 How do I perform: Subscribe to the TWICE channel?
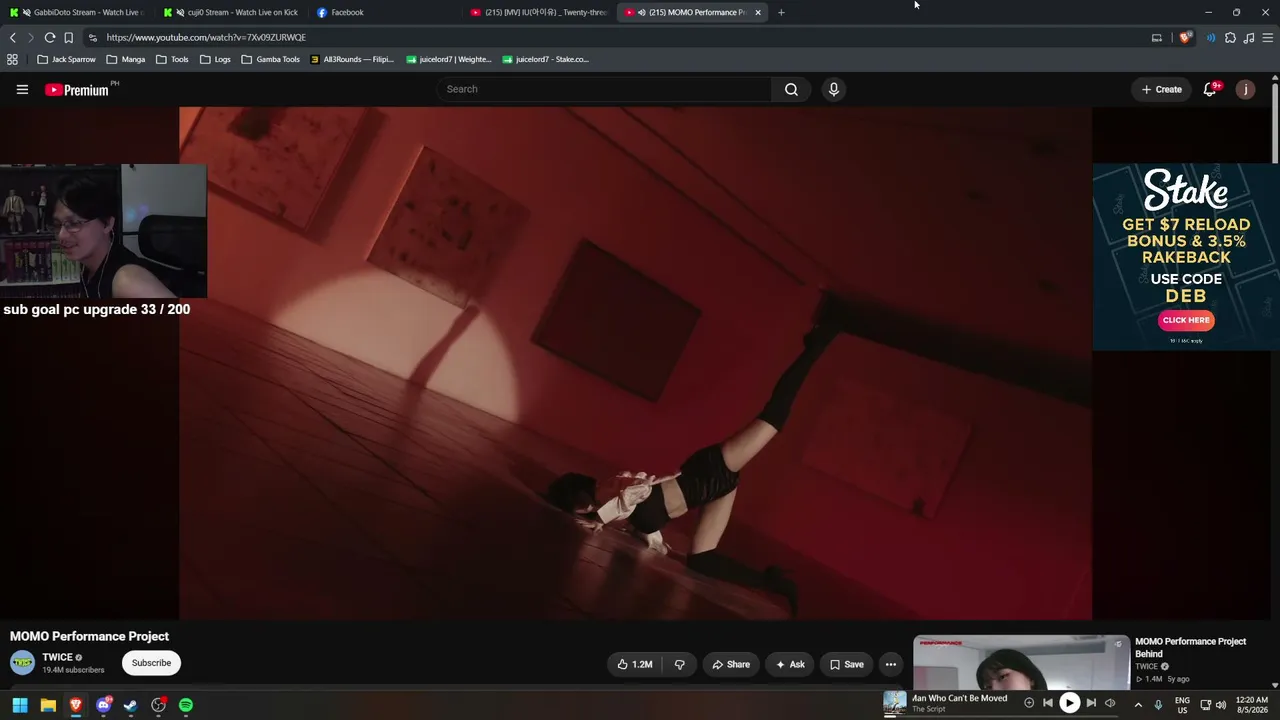click(151, 663)
